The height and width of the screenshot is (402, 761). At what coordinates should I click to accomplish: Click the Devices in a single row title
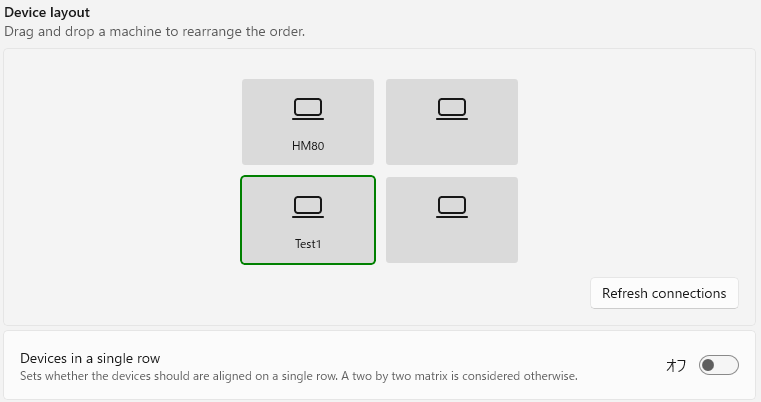pyautogui.click(x=90, y=358)
